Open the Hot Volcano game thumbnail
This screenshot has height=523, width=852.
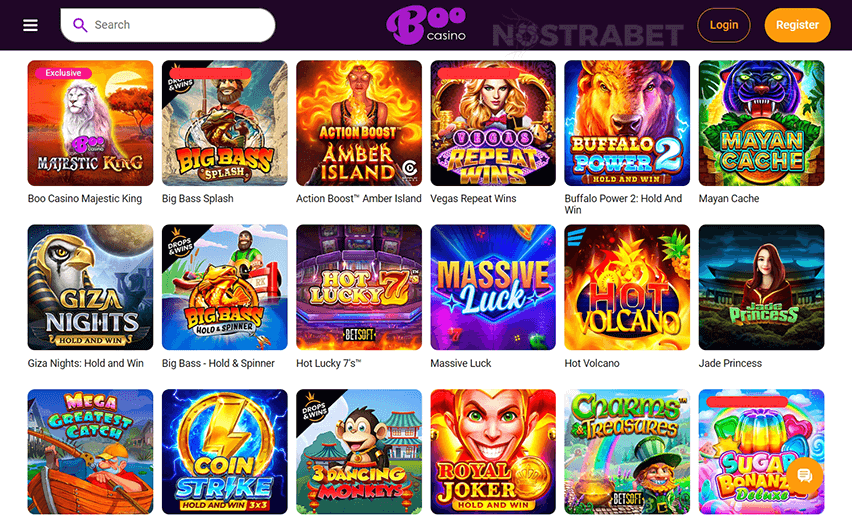click(x=627, y=287)
